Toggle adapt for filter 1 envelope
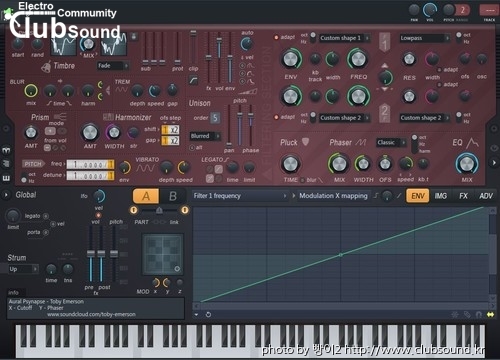500x360 pixels. coord(276,37)
